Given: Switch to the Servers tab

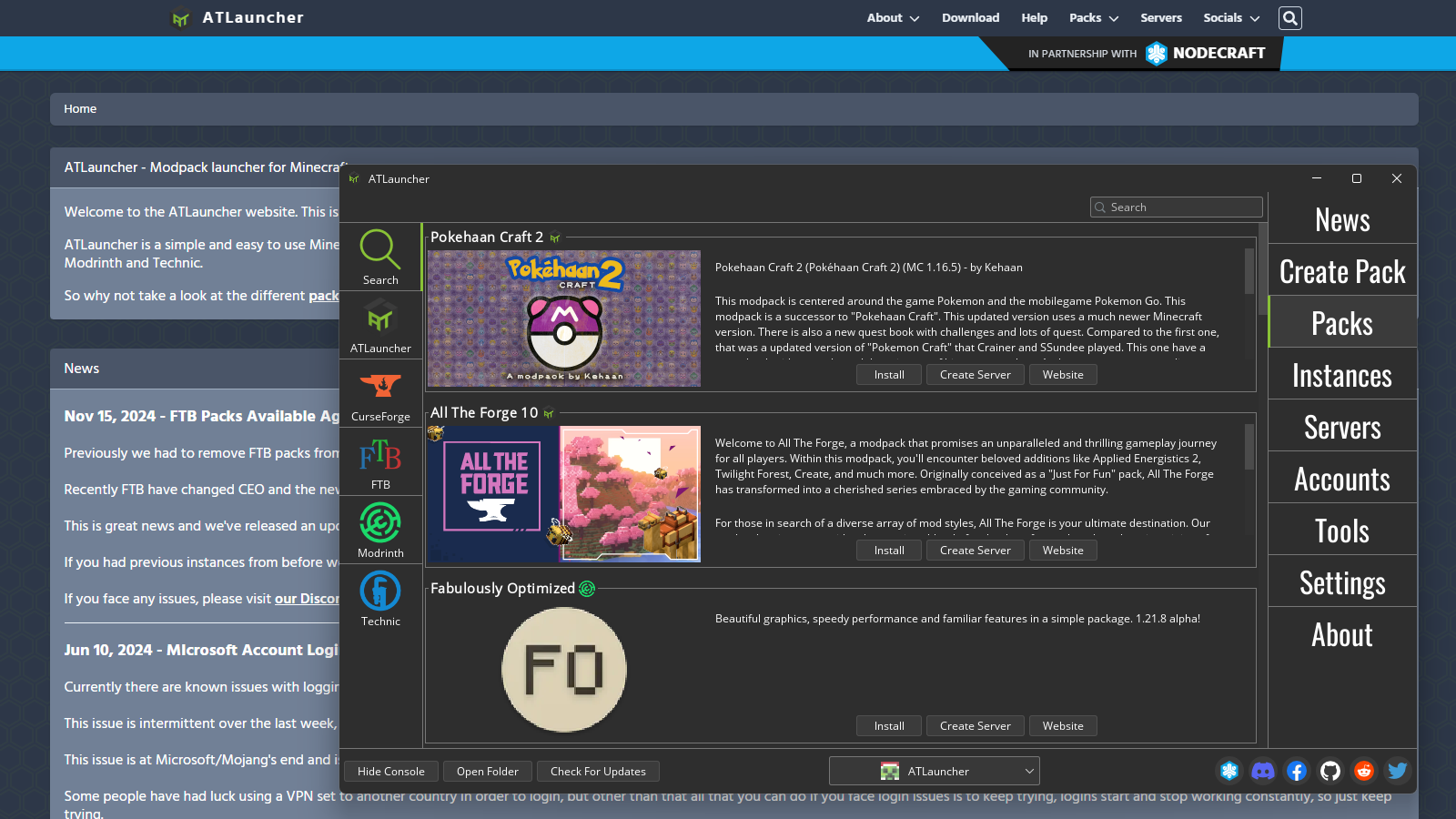Looking at the screenshot, I should click(1342, 427).
